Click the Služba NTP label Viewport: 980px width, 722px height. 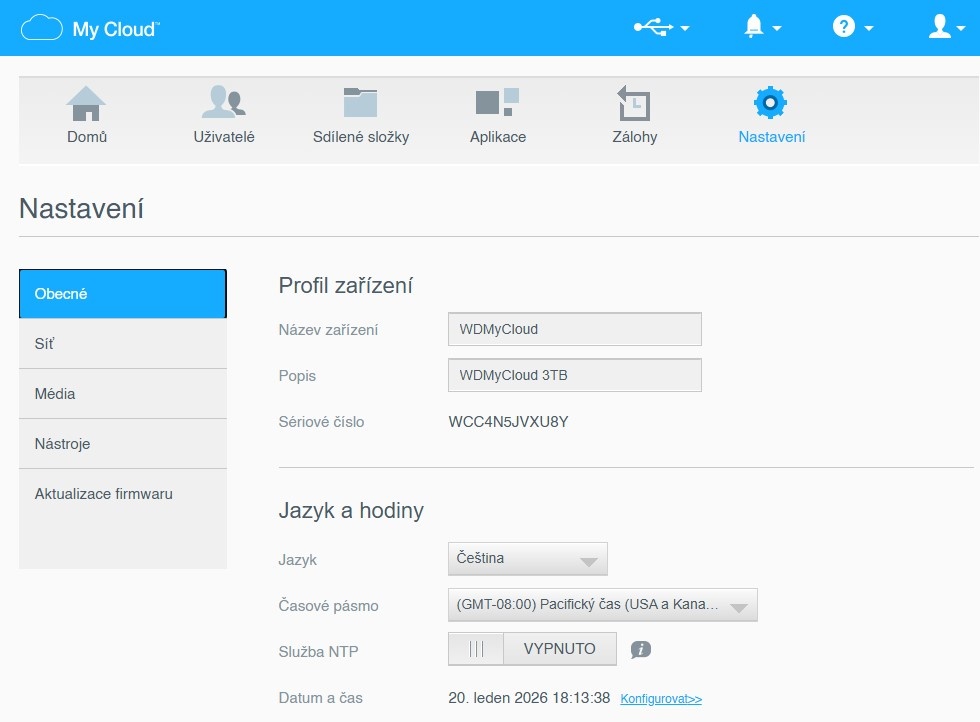click(318, 651)
